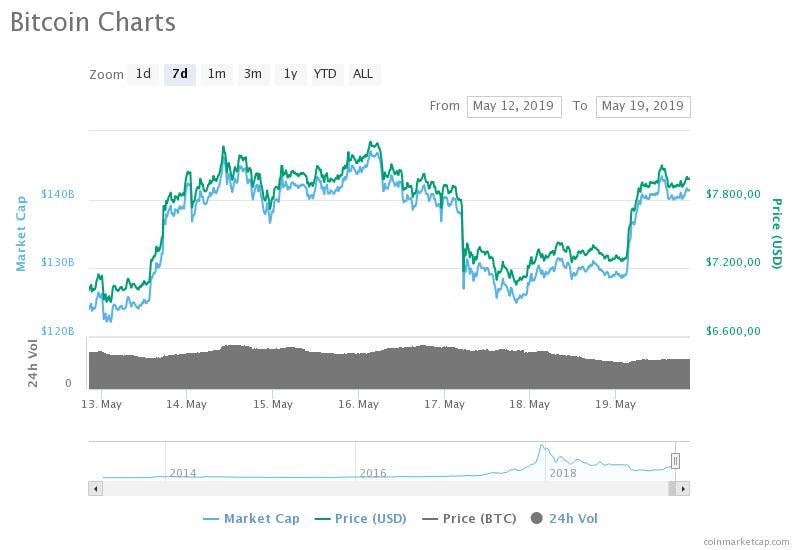Click the gray circle icon beside 24h Vol

(x=536, y=518)
